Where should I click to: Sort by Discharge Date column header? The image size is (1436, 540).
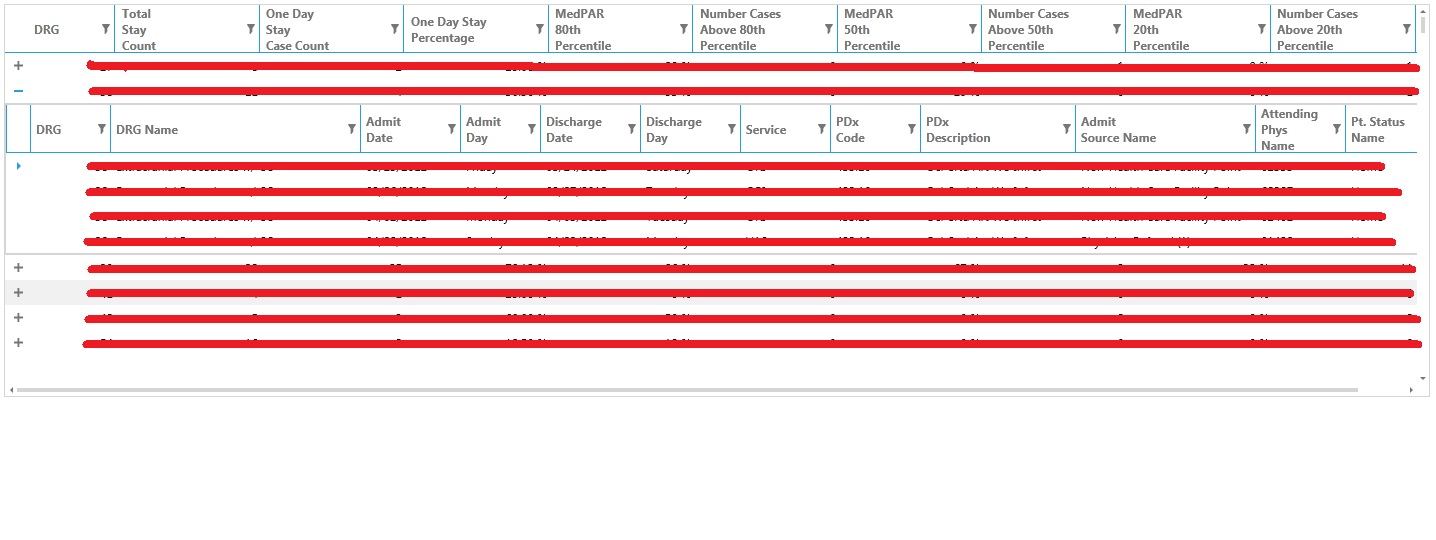(574, 130)
